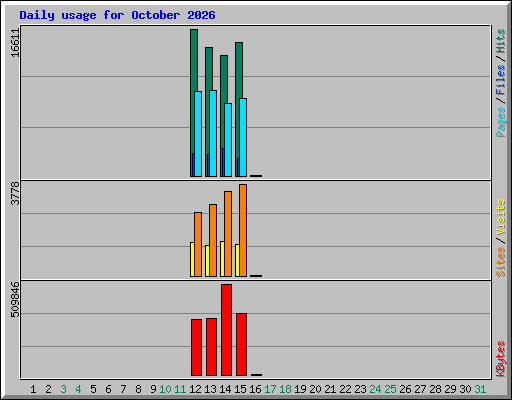Image resolution: width=512 pixels, height=400 pixels.
Task: Click the red KBytes bar for day 13
Action: tap(211, 347)
